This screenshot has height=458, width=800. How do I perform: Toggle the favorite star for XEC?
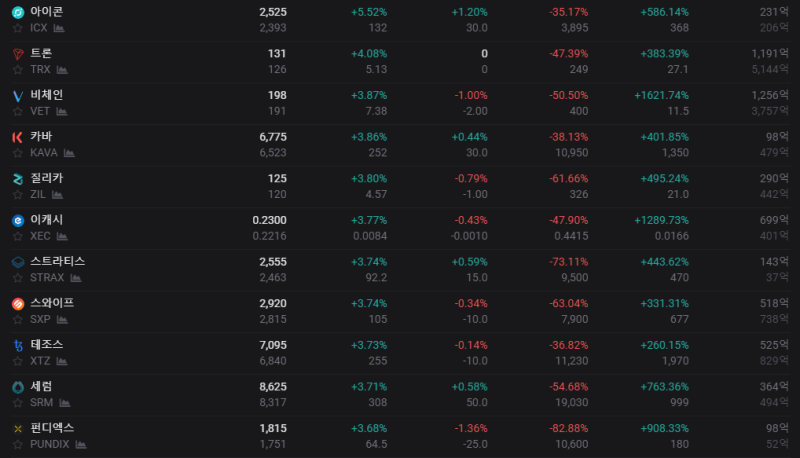(18, 236)
